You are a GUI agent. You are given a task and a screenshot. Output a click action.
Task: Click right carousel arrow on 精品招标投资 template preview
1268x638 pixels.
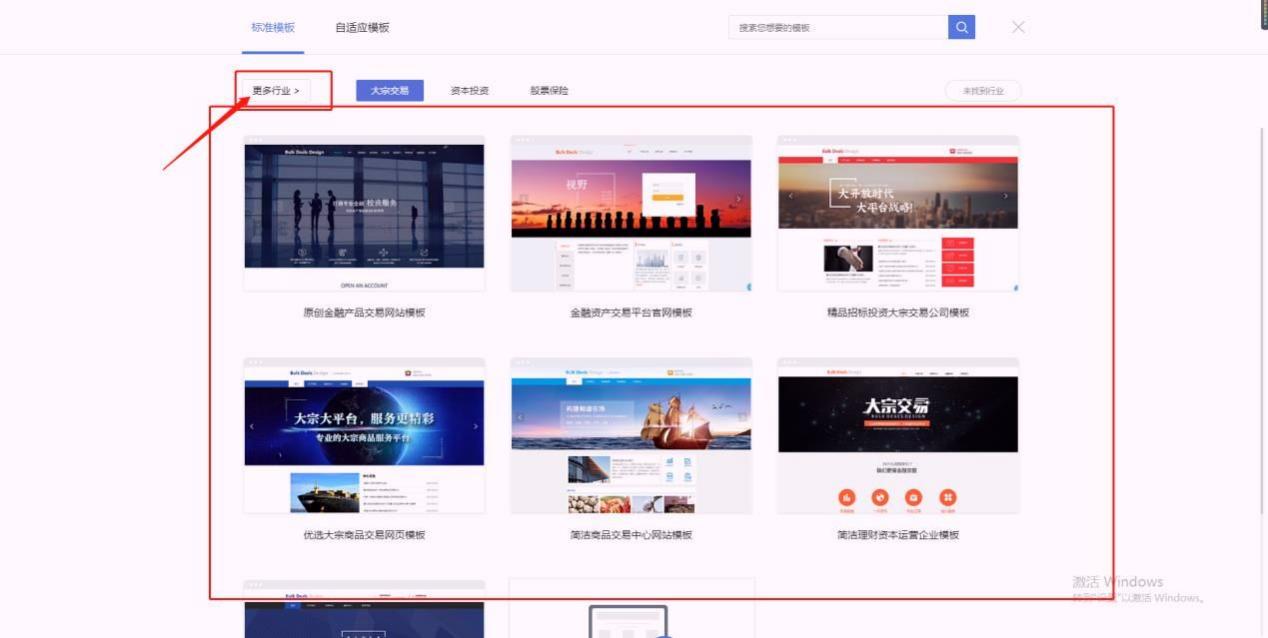tap(1006, 196)
